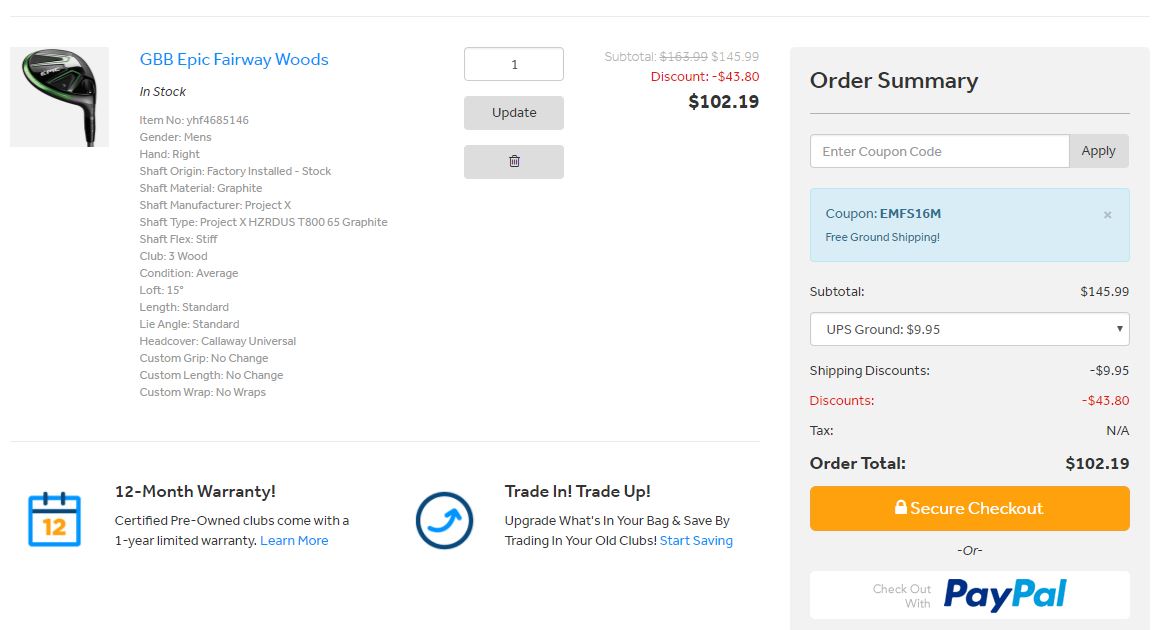Click the trash can delete icon
The height and width of the screenshot is (630, 1155).
coord(514,161)
